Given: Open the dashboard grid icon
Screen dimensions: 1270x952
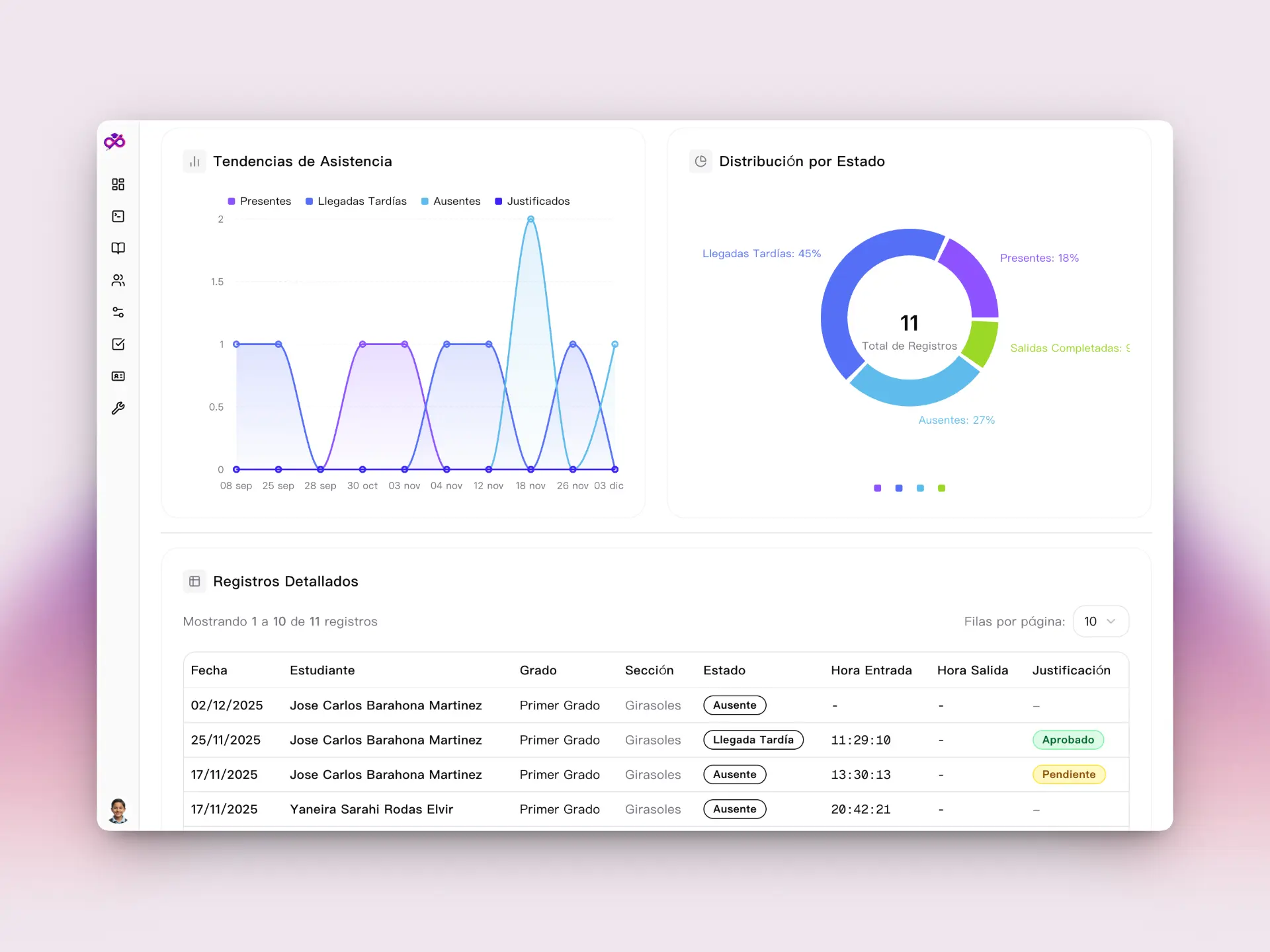Looking at the screenshot, I should [x=118, y=184].
